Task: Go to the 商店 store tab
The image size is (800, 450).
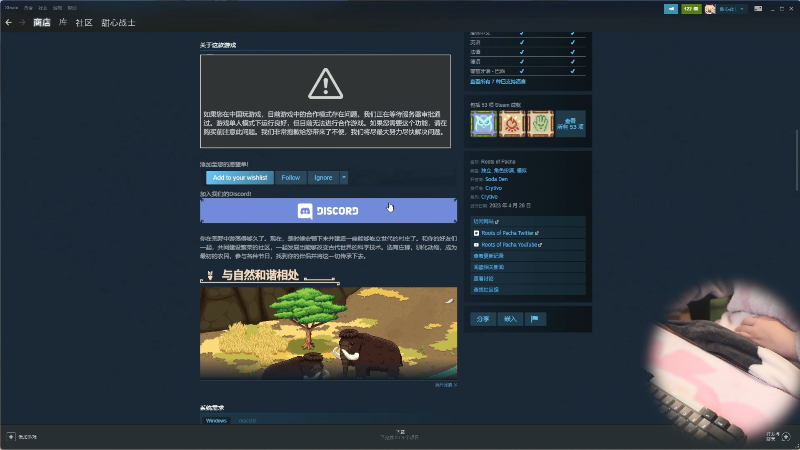Action: (x=42, y=22)
